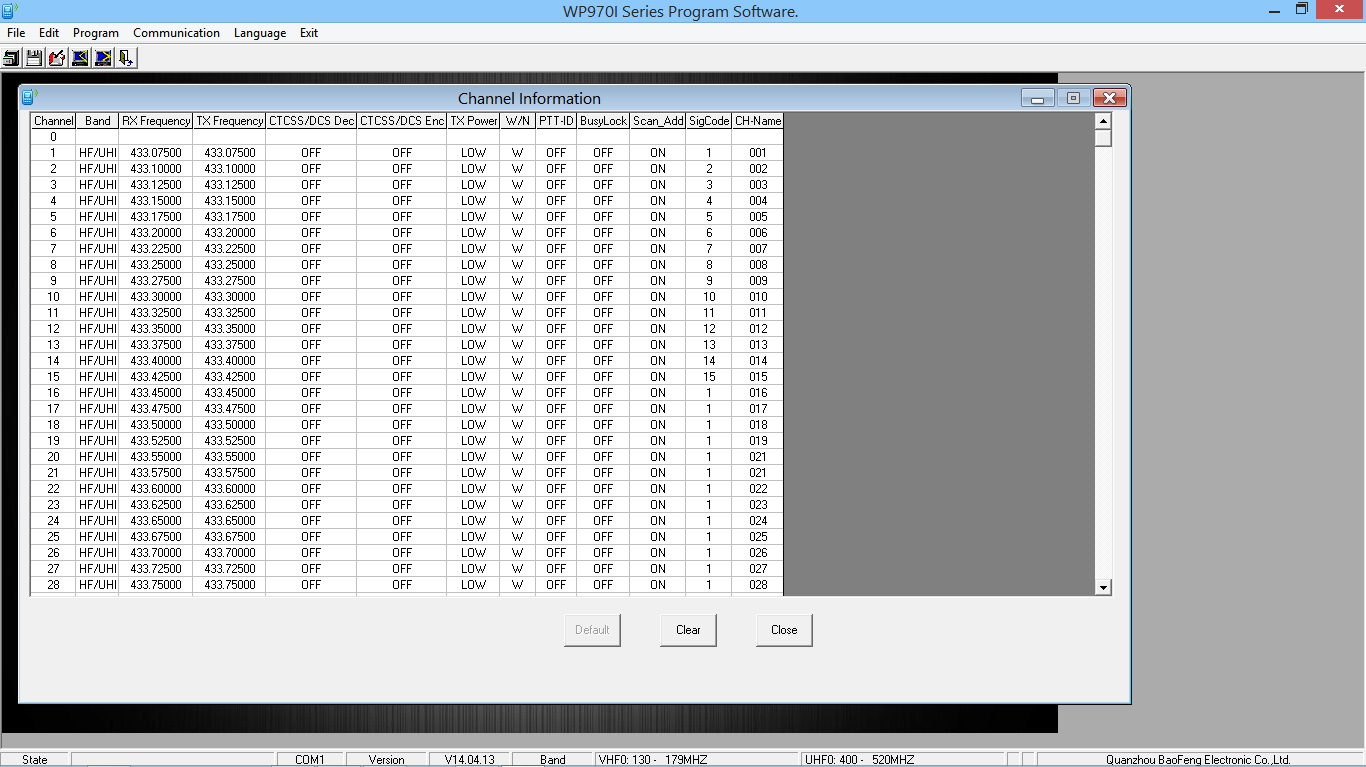Screen dimensions: 1366x767
Task: Select the channel number cell 0
Action: (x=53, y=137)
